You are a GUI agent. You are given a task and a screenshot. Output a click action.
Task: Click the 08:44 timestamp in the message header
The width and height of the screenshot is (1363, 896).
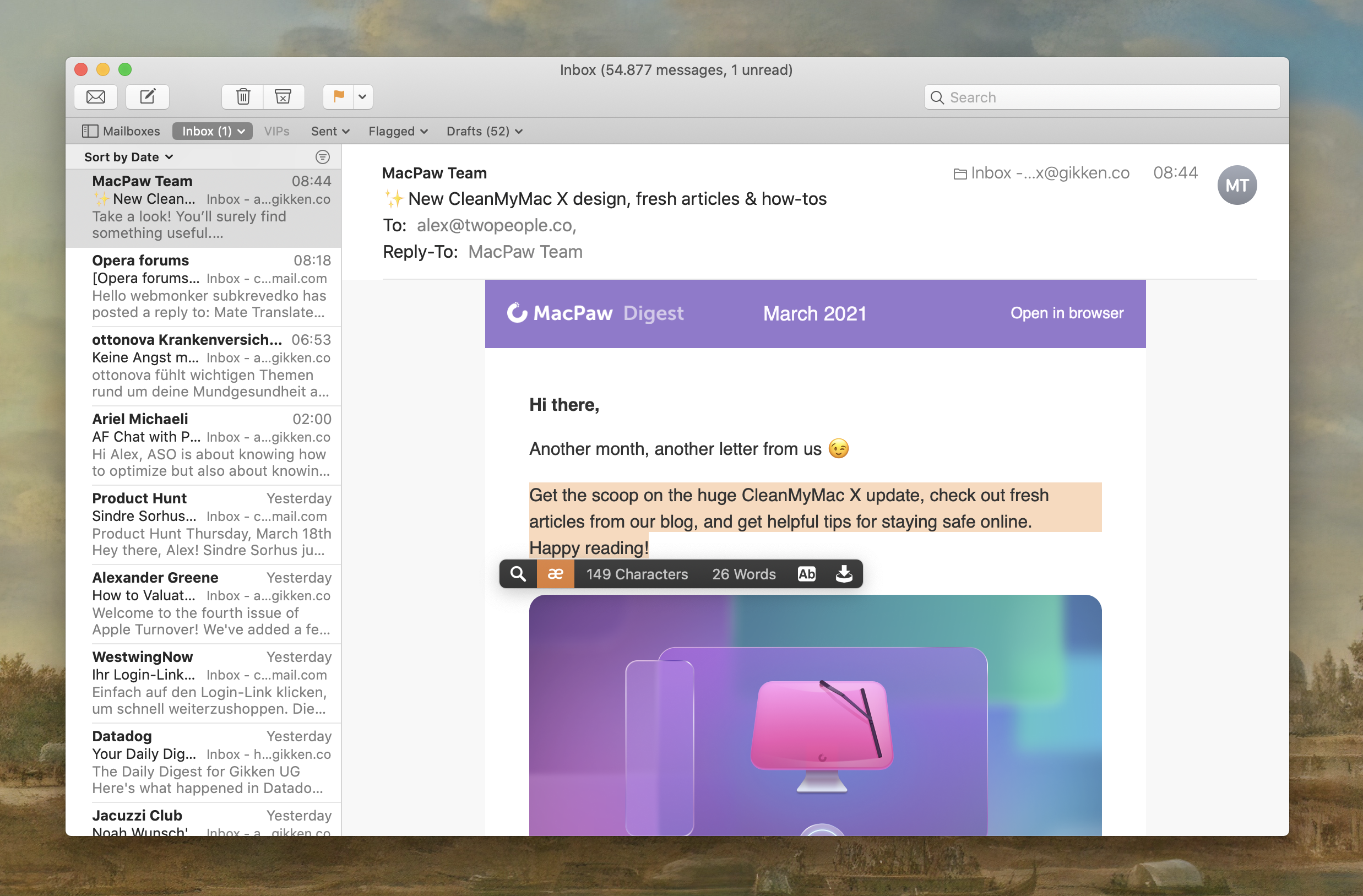pos(1175,173)
